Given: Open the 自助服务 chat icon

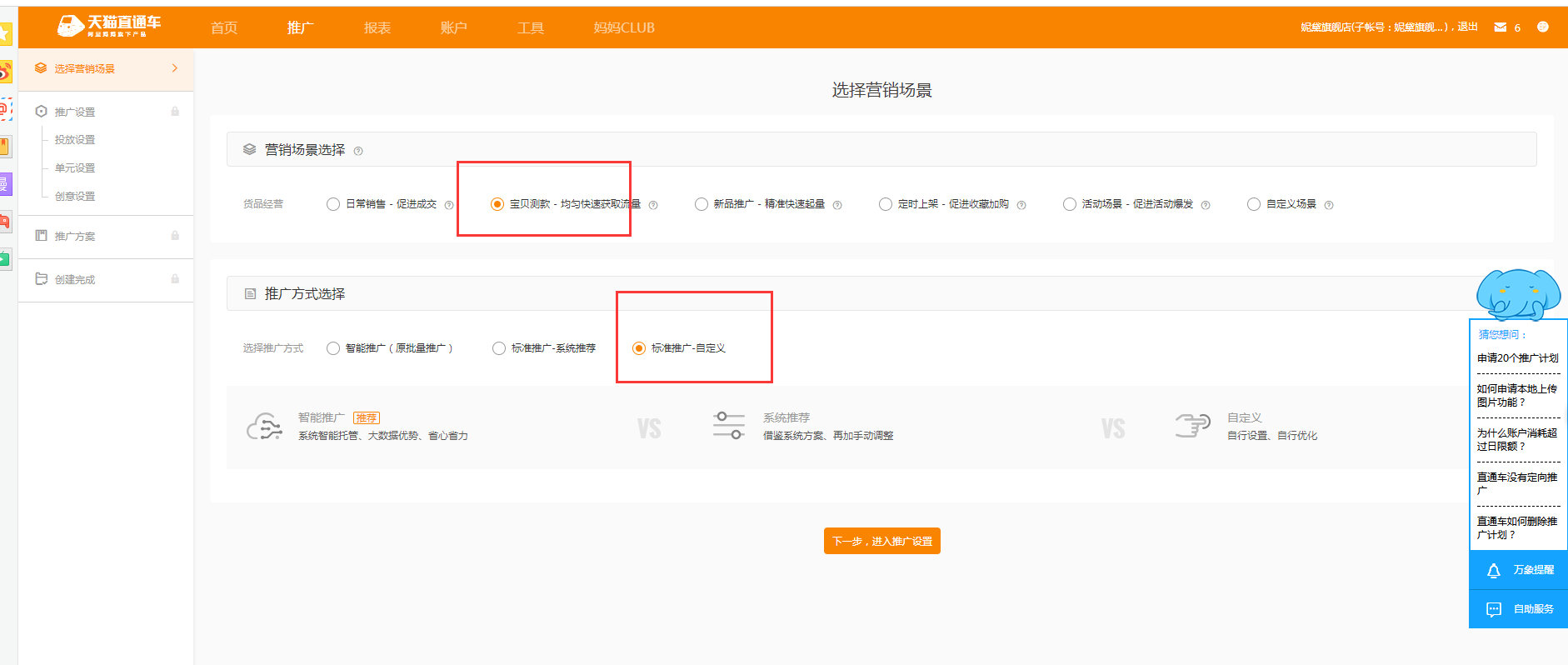Looking at the screenshot, I should [1493, 609].
